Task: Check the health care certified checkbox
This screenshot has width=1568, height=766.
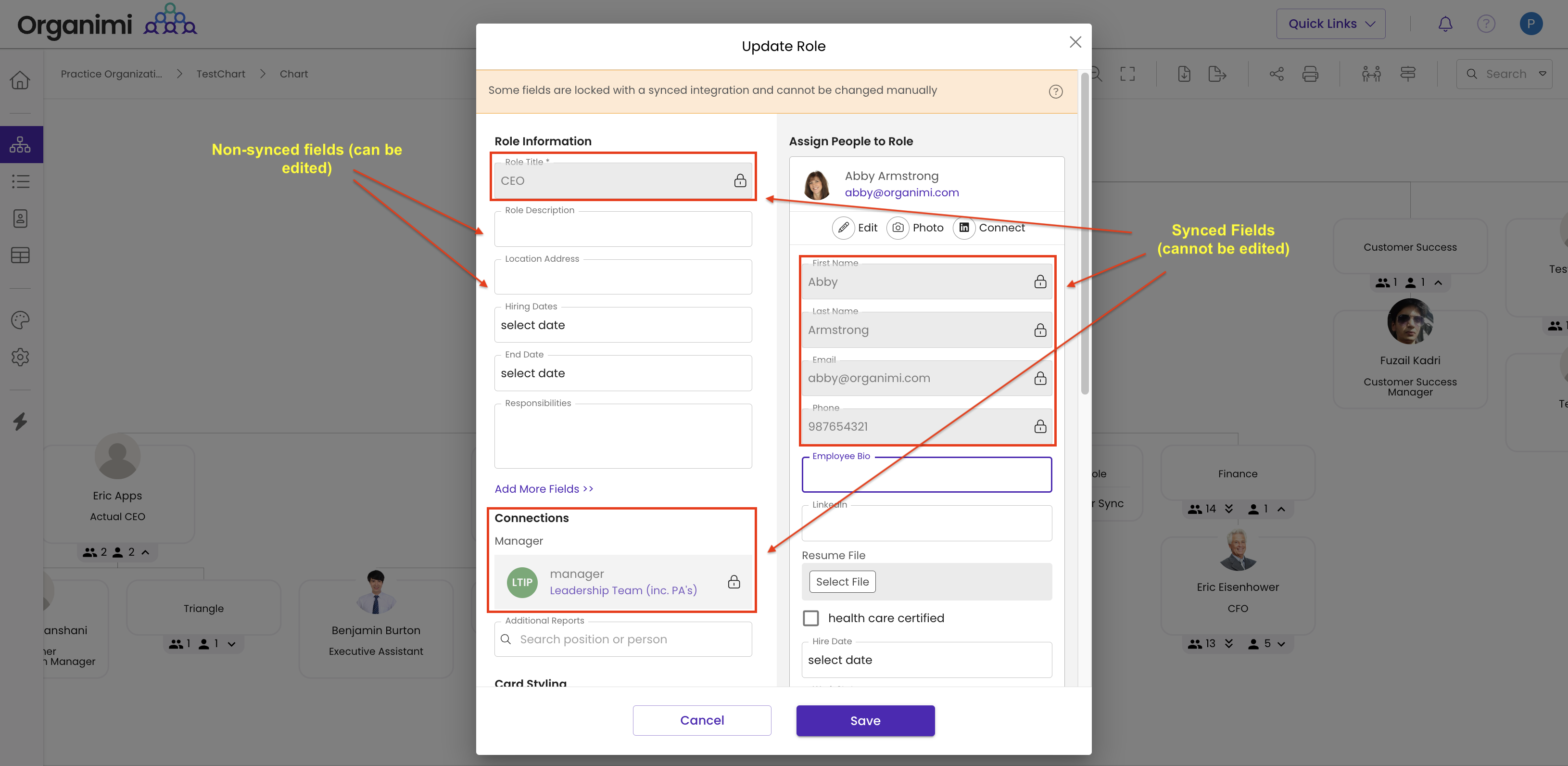Action: click(x=811, y=618)
